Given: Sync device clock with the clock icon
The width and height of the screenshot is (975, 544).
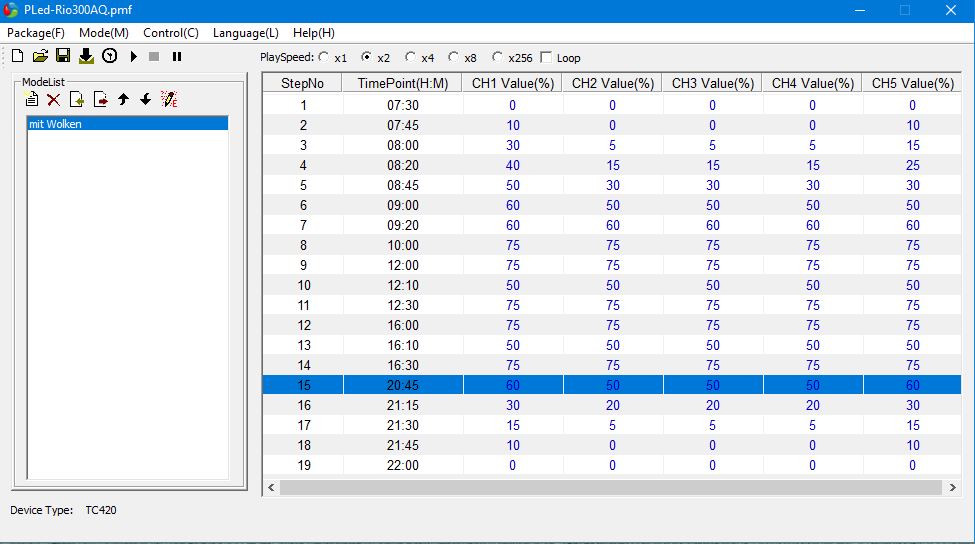Looking at the screenshot, I should coord(109,56).
